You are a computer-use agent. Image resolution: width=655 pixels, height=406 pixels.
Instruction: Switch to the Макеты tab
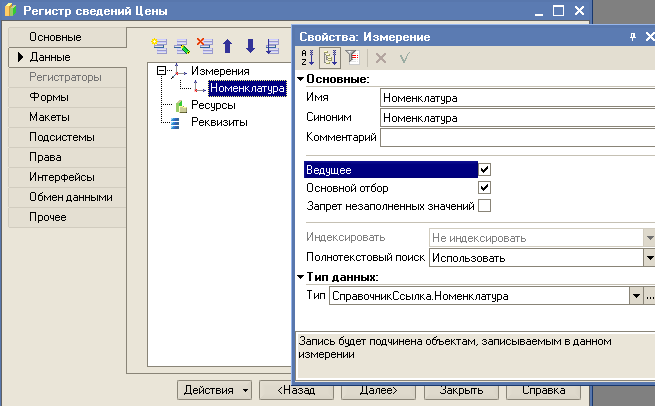[x=67, y=117]
